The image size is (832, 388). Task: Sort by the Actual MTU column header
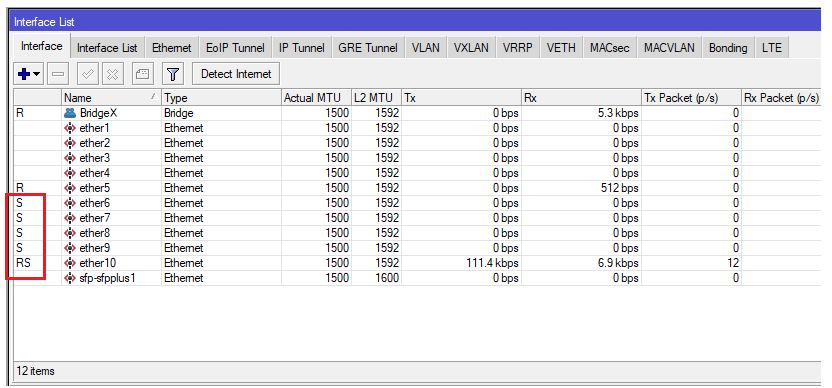pyautogui.click(x=316, y=98)
